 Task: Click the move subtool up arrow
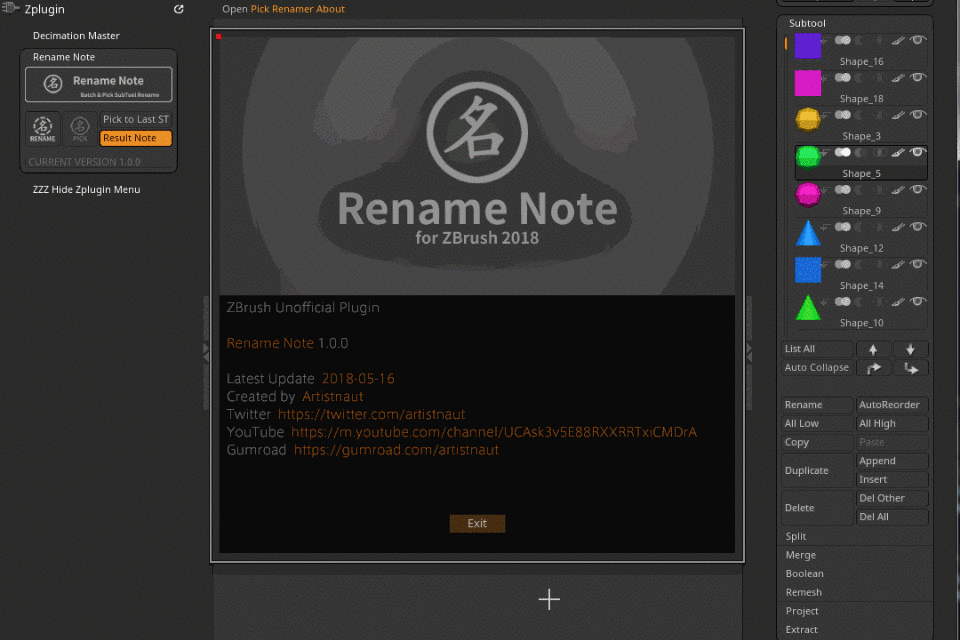point(873,349)
